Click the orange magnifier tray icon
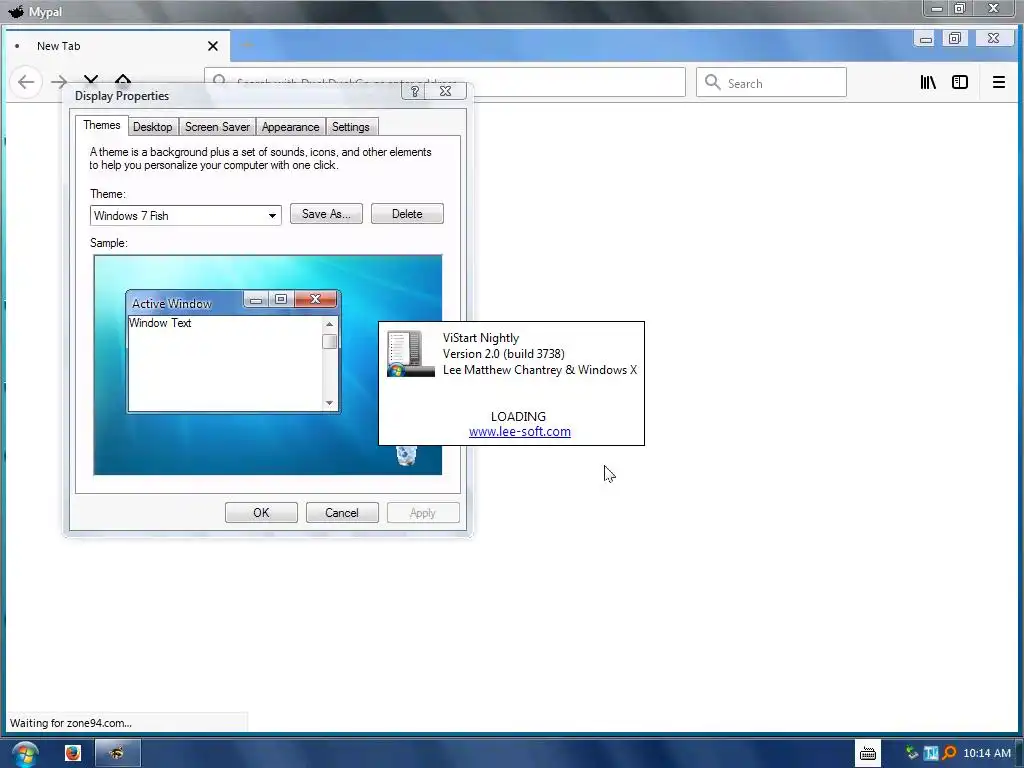 pyautogui.click(x=949, y=753)
